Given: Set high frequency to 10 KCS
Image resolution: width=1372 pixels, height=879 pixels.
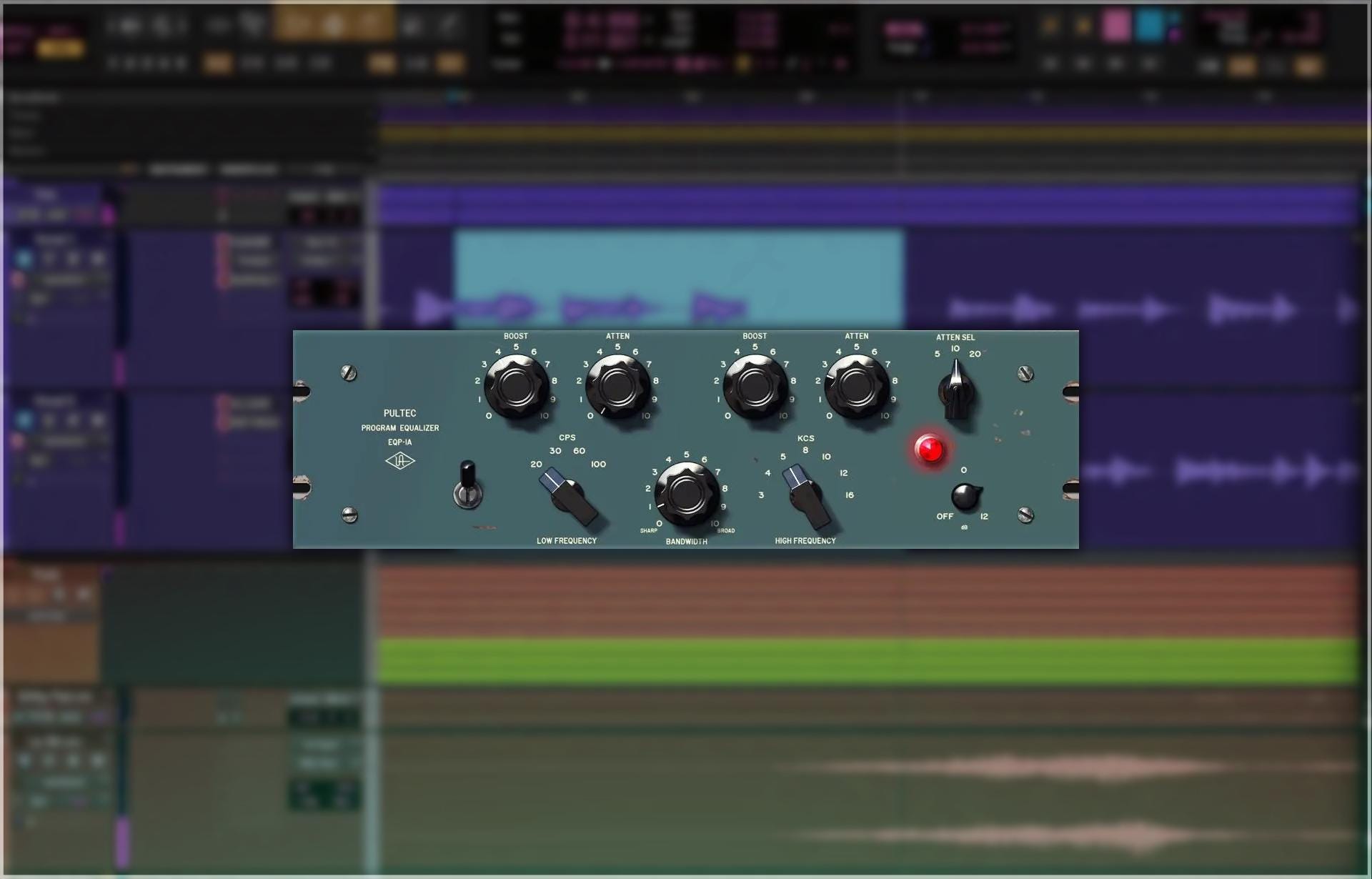Looking at the screenshot, I should point(826,457).
